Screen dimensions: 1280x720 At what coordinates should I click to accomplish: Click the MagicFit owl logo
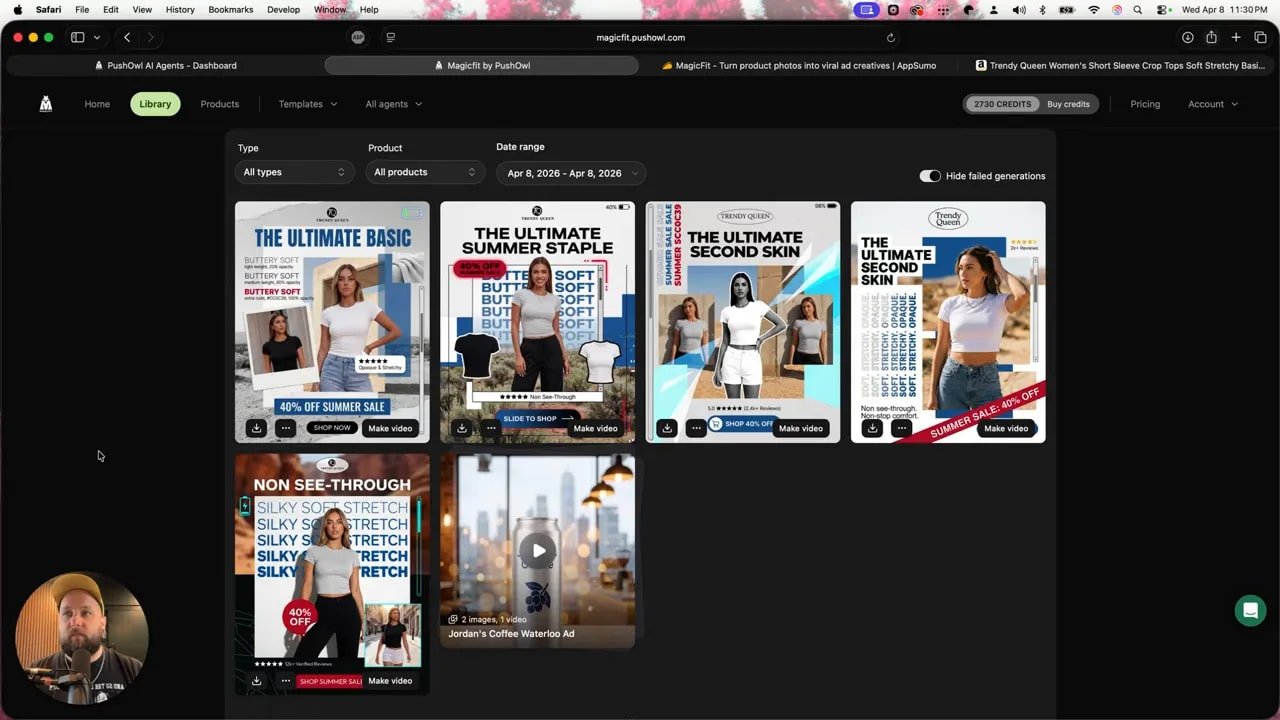point(45,103)
